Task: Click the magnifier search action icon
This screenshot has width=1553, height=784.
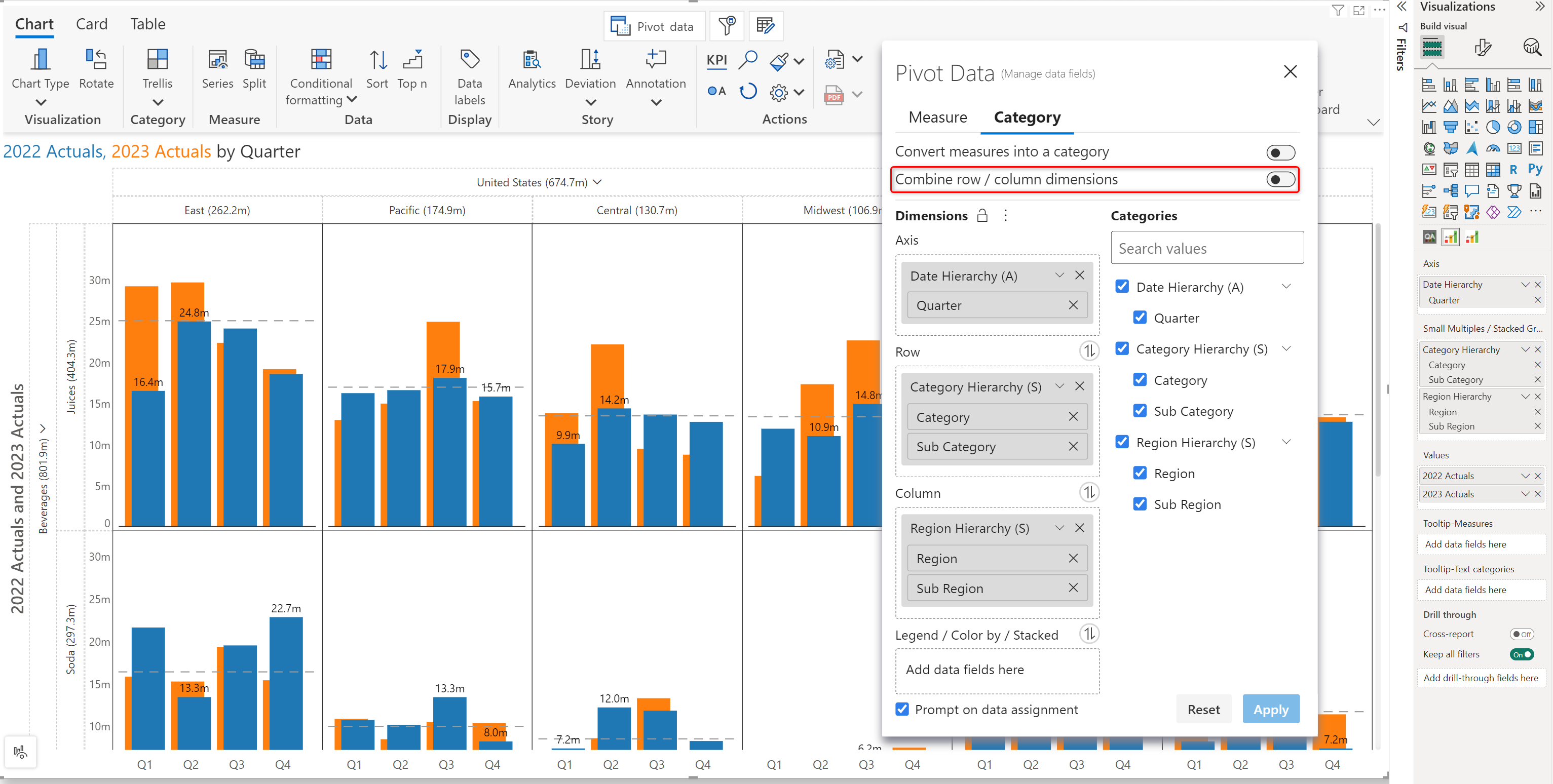Action: [747, 60]
